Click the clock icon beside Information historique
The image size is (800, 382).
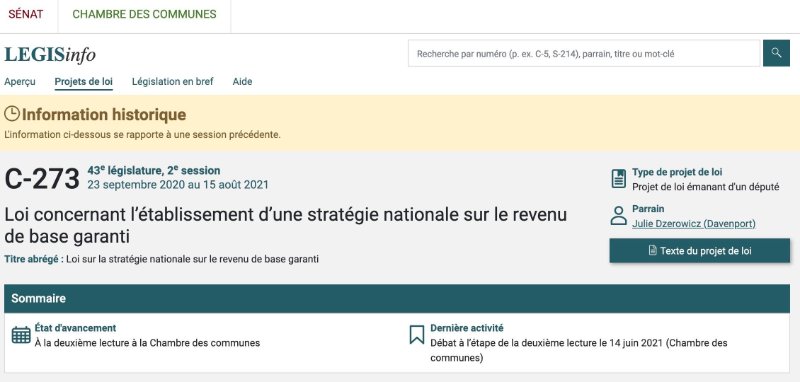[12, 113]
